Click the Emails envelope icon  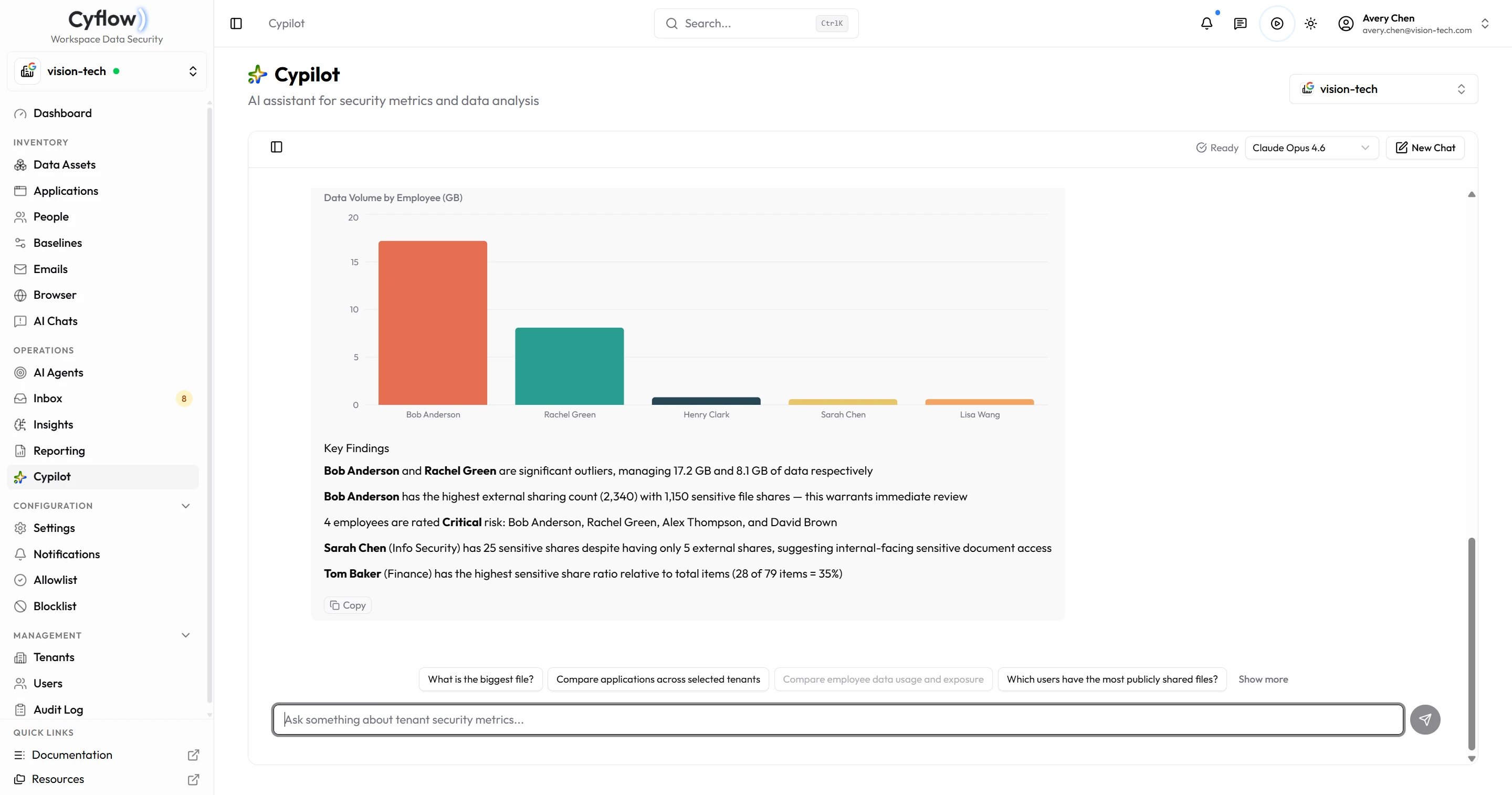click(x=20, y=269)
